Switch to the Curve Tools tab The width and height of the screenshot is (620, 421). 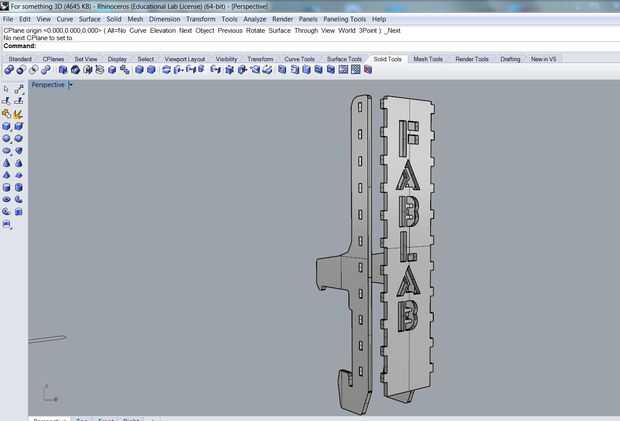tap(300, 59)
